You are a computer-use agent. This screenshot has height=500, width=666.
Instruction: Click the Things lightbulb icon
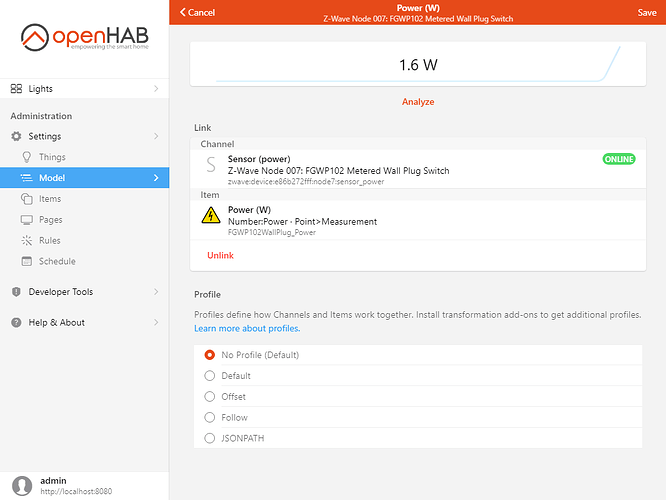click(x=27, y=157)
